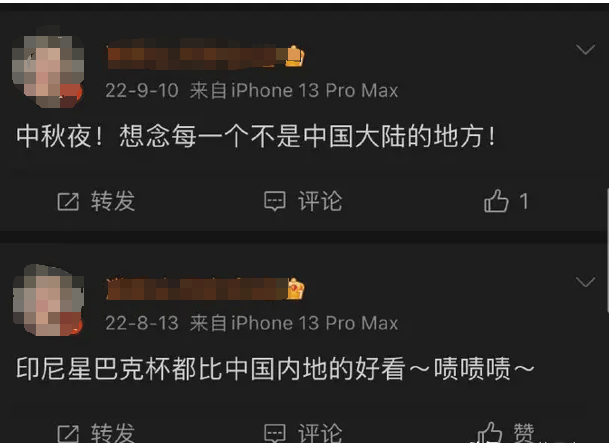
Task: Click repost icon on the 22-9-10 post
Action: pos(68,202)
